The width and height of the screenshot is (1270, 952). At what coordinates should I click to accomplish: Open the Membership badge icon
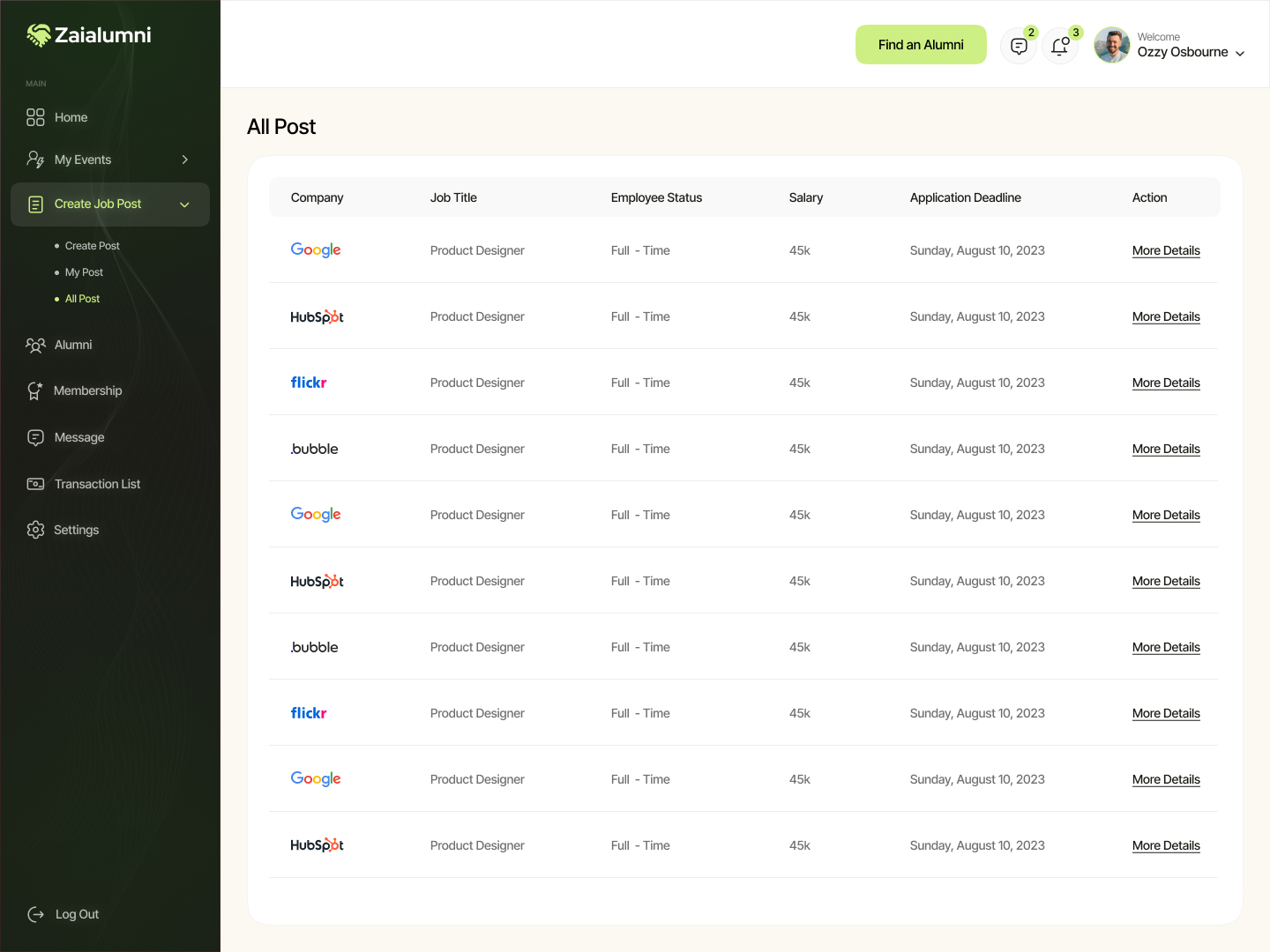pos(35,390)
